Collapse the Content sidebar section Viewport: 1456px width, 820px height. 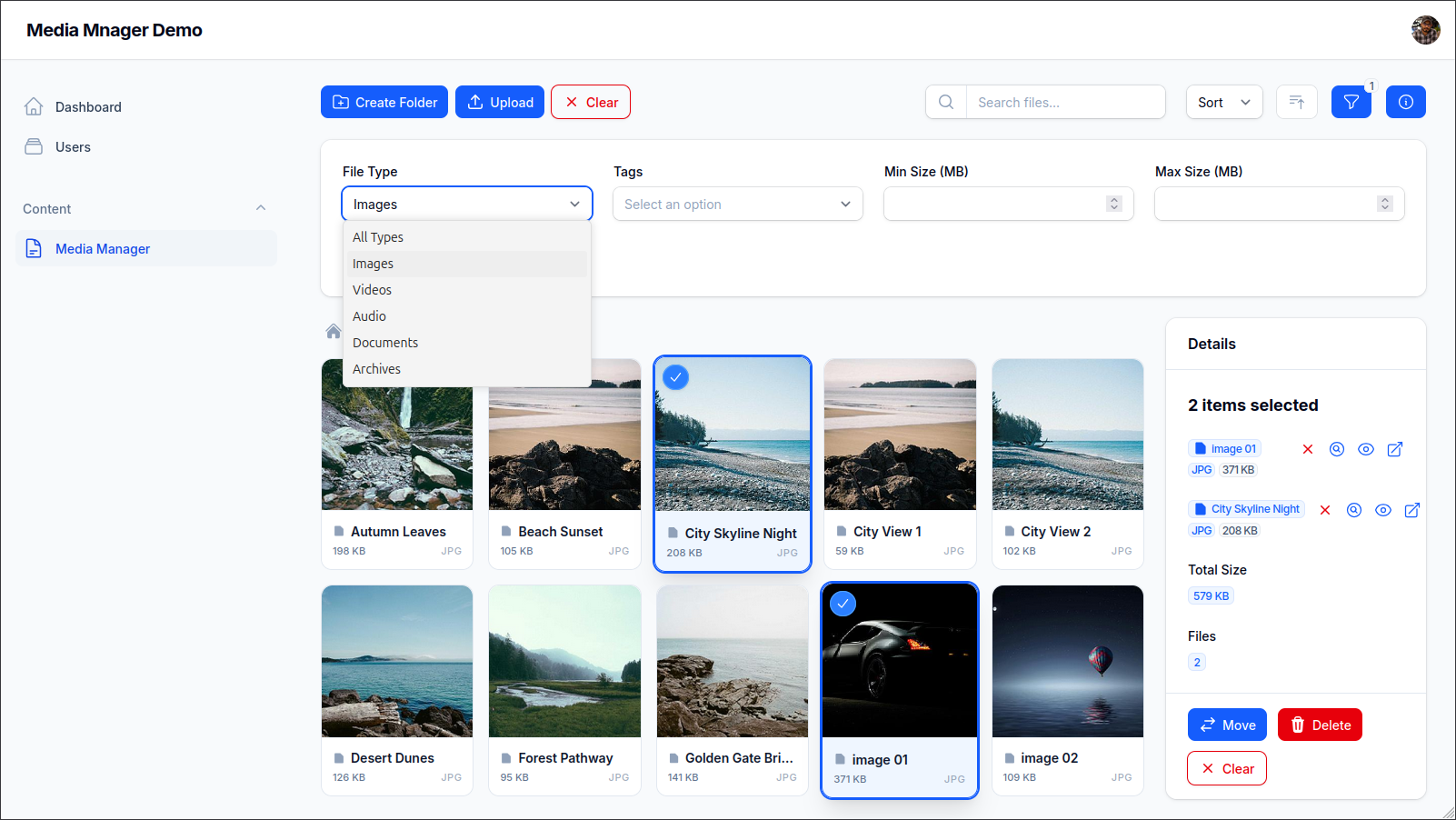coord(261,208)
